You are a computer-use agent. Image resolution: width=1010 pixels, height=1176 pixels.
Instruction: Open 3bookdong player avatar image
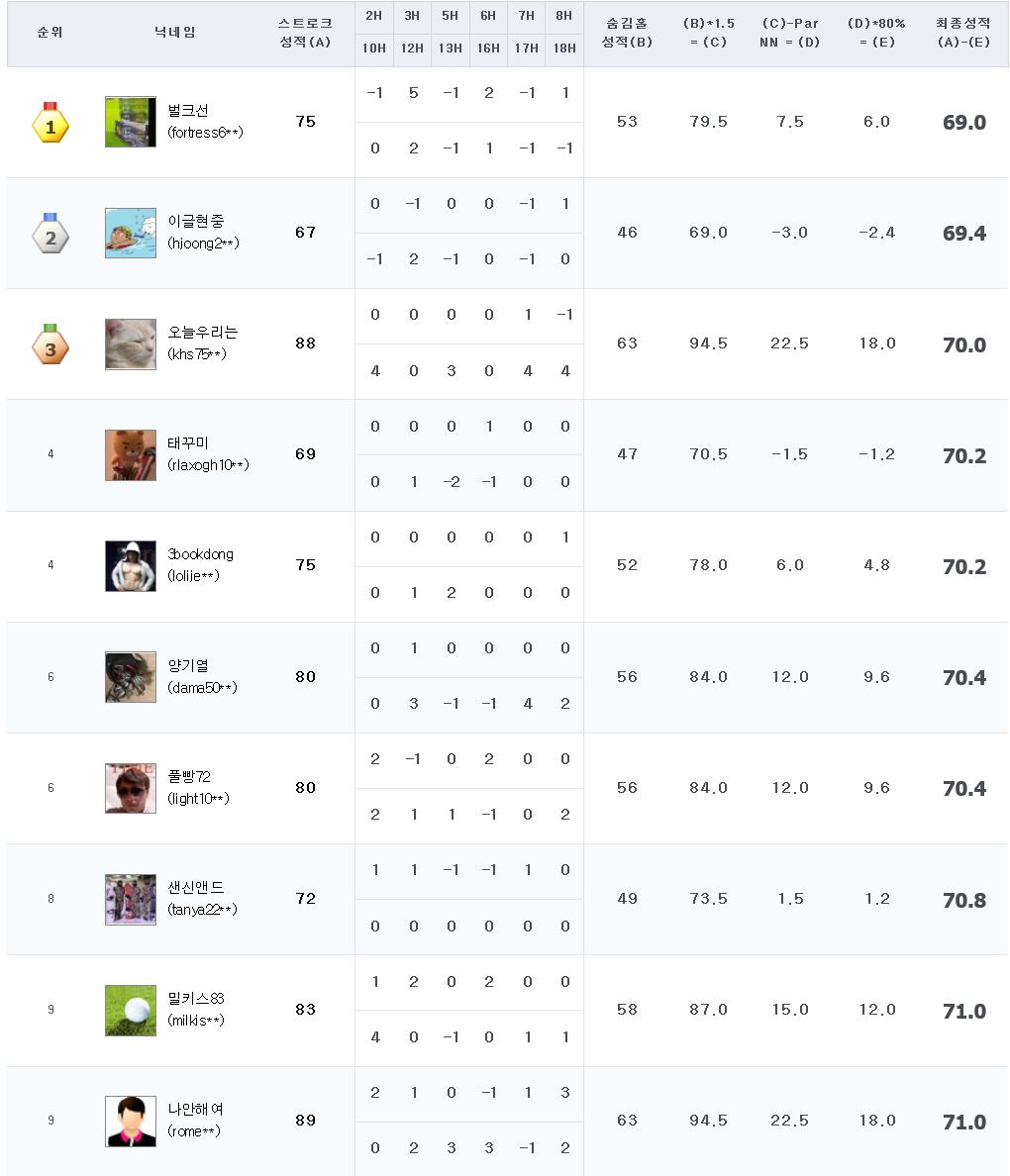pos(131,566)
